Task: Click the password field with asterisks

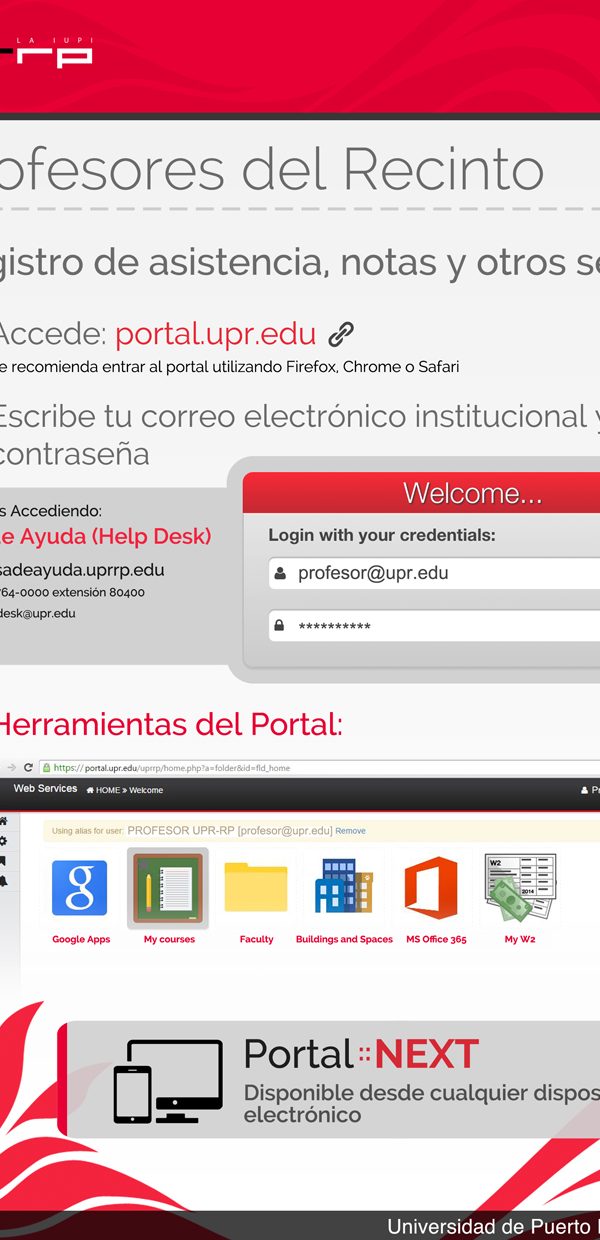Action: tap(434, 626)
